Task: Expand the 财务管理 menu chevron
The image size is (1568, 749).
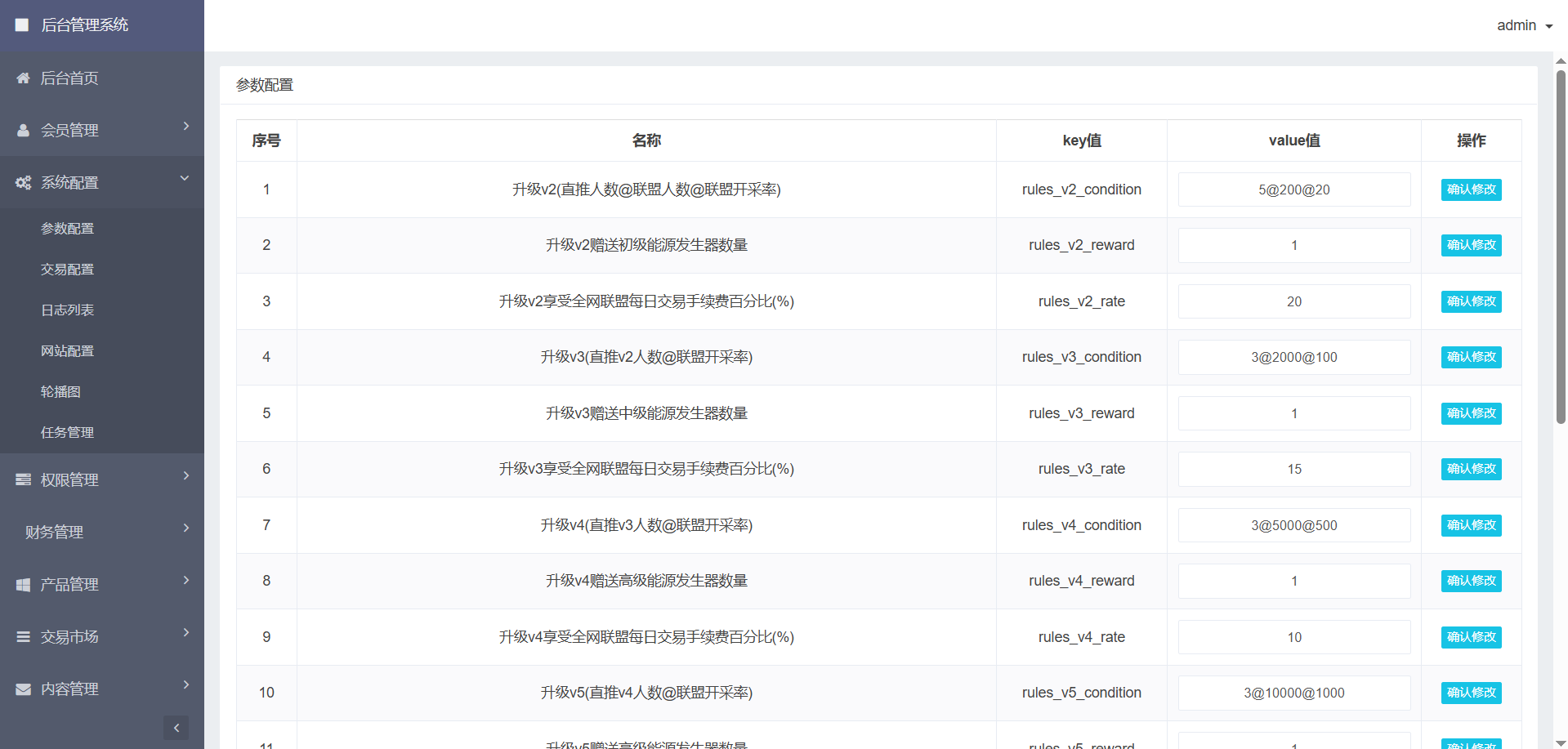Action: 186,528
